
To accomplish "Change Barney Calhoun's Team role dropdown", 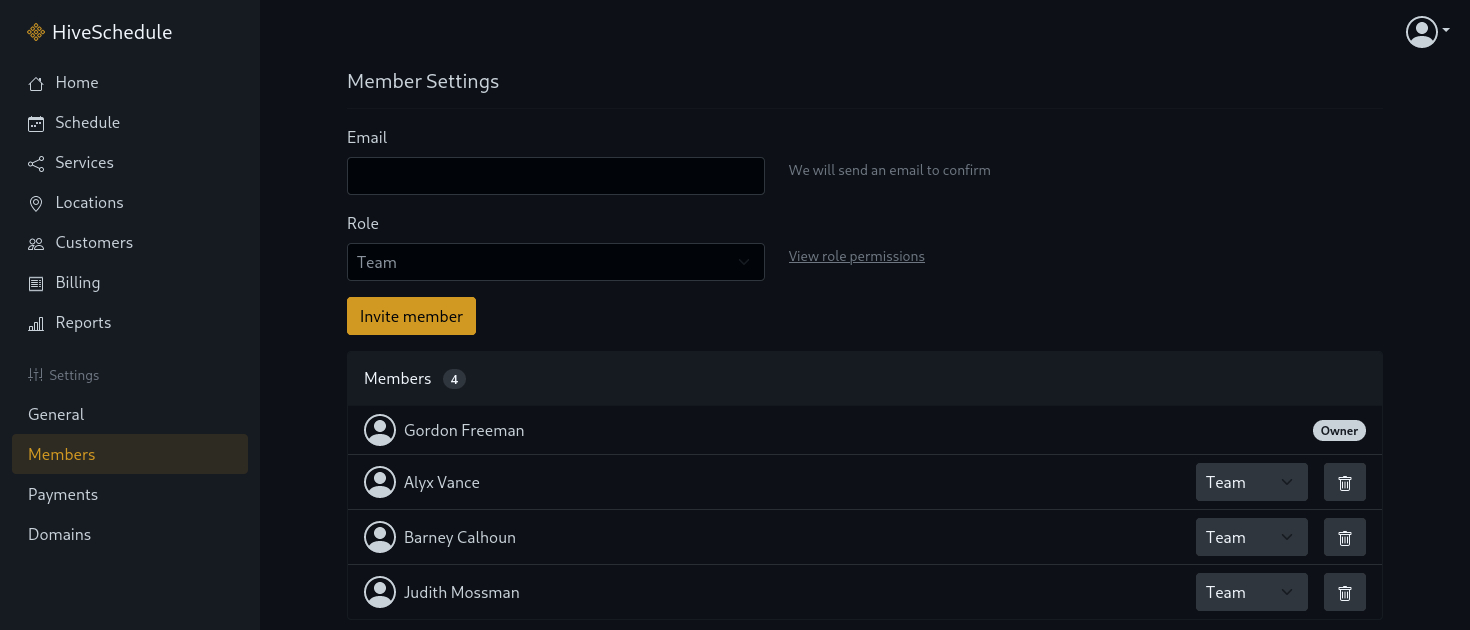I will pyautogui.click(x=1252, y=537).
